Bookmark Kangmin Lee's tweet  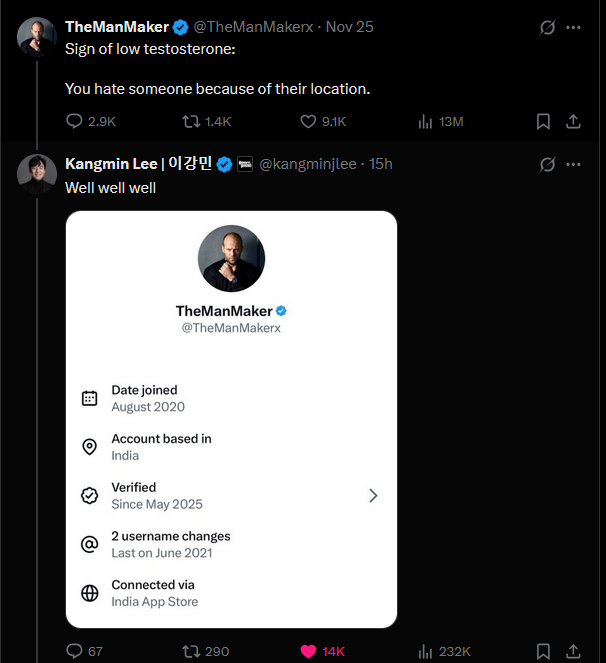[x=543, y=651]
